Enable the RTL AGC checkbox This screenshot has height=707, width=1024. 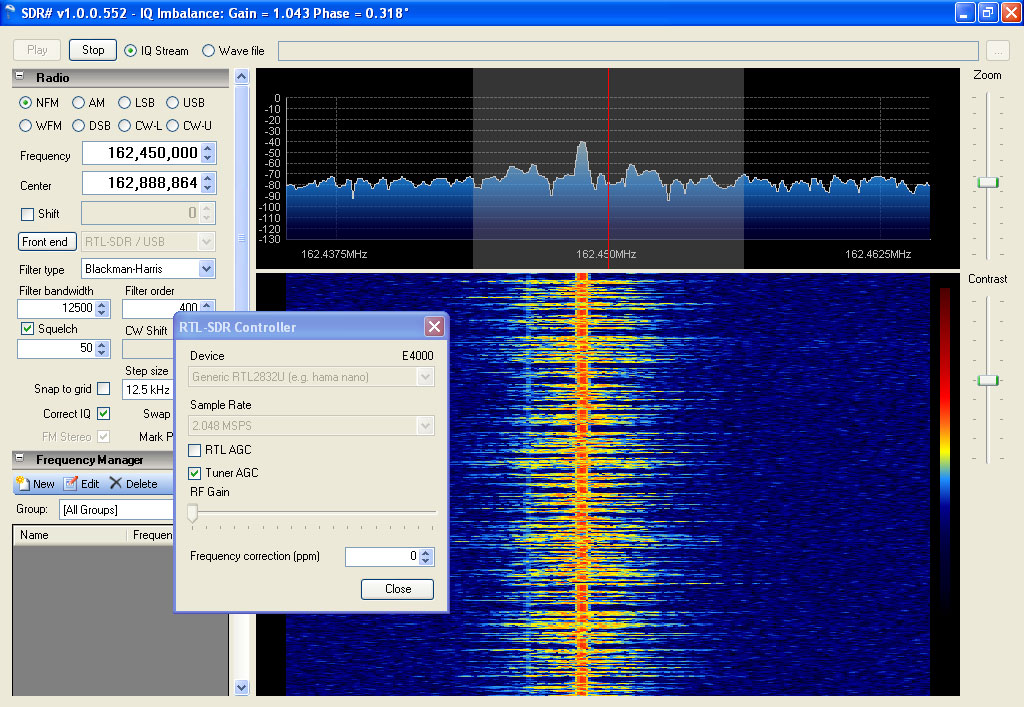coord(195,451)
